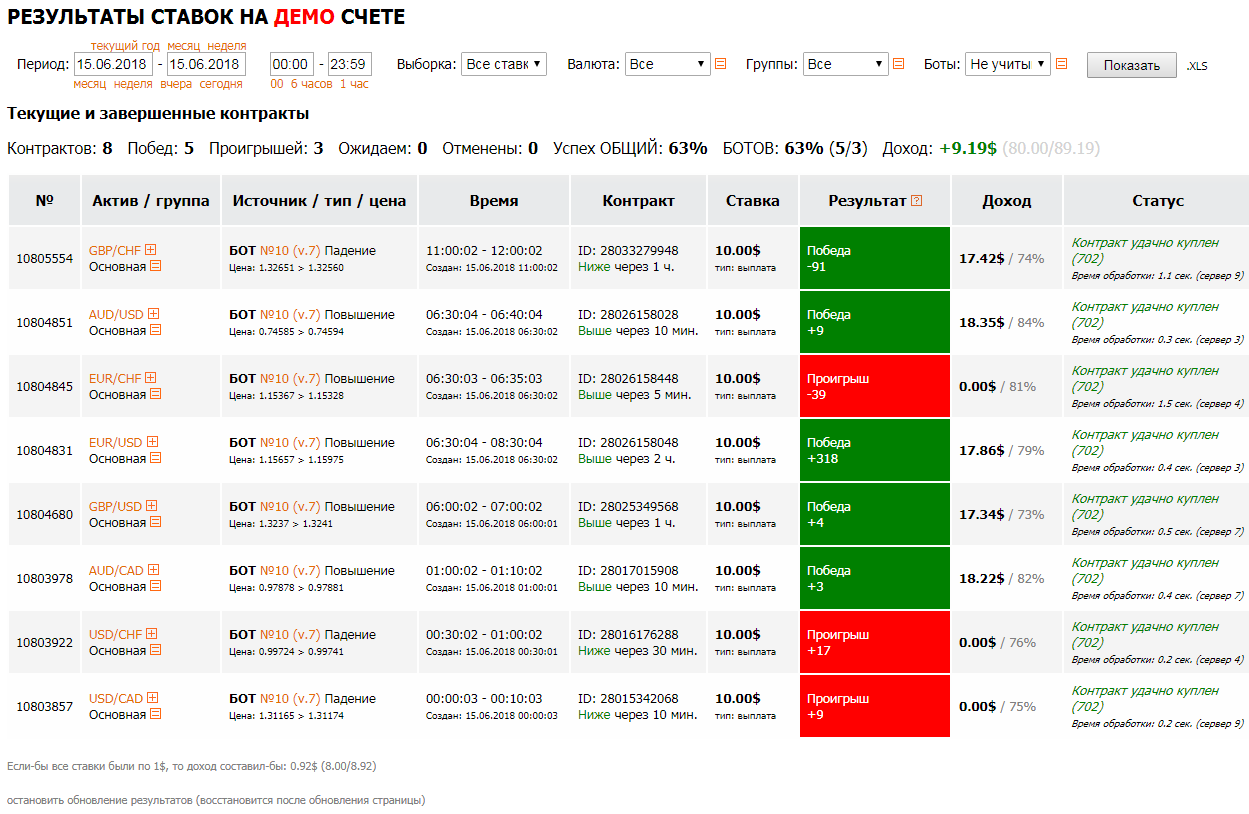Click the 00:00 start time field
The width and height of the screenshot is (1249, 814).
coord(292,64)
